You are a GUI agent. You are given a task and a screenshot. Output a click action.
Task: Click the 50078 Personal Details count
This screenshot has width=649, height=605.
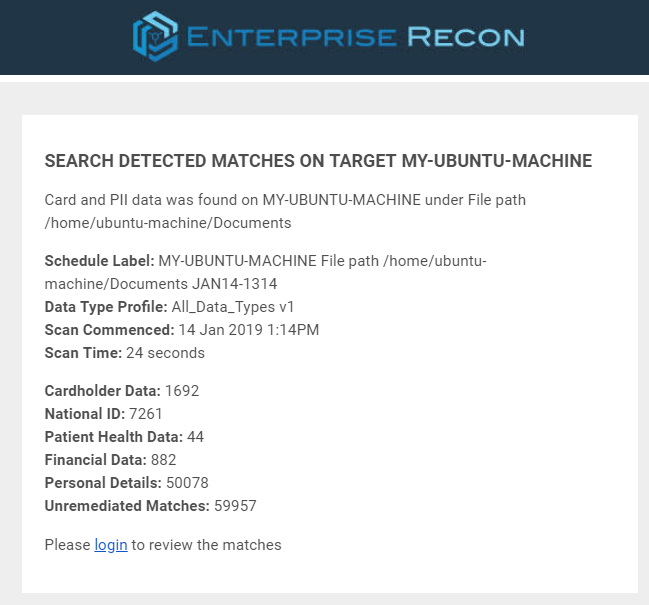[x=187, y=482]
